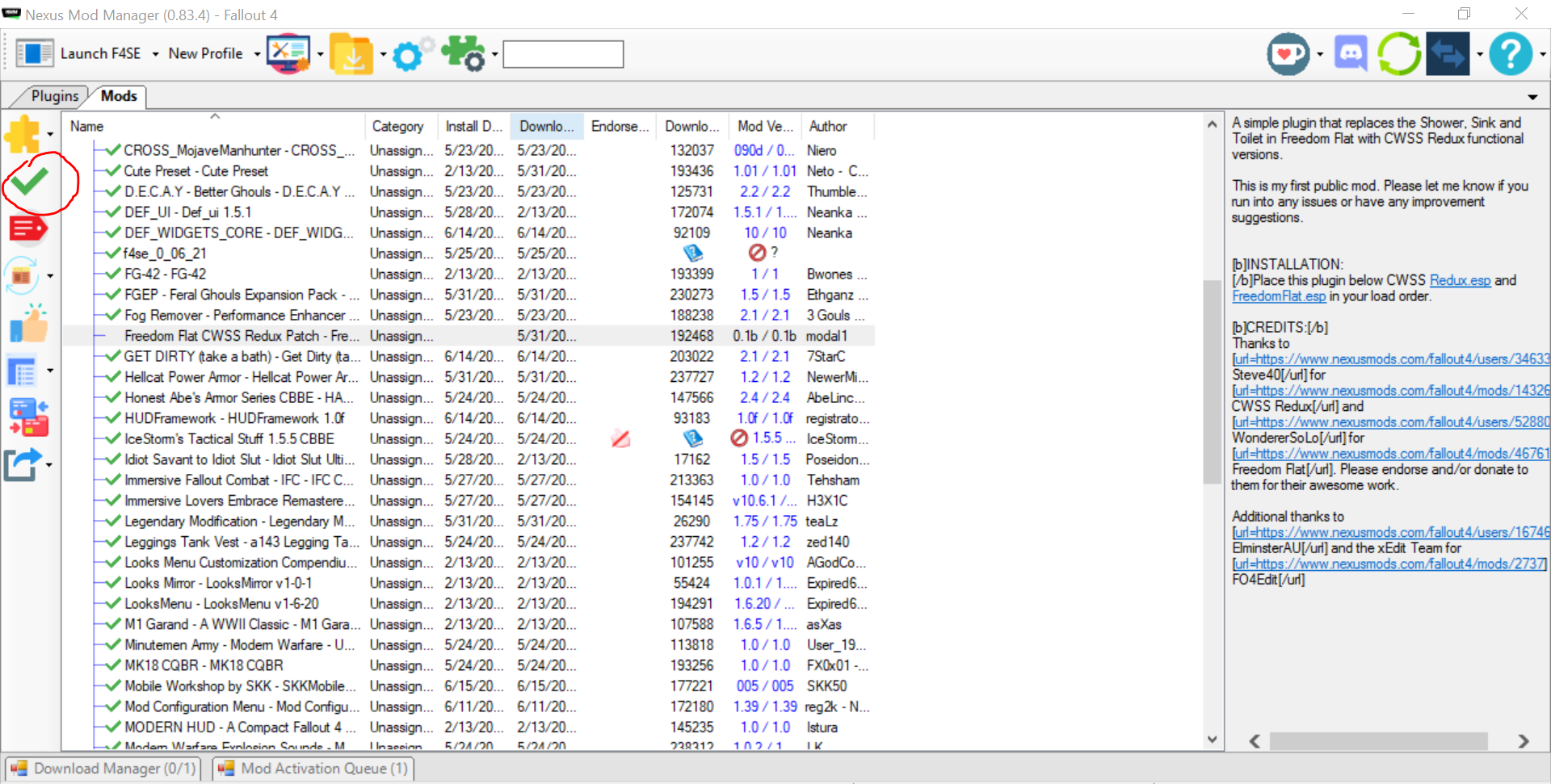
Task: Click the mod list vertical scrollbar thumb
Action: tap(1212, 381)
